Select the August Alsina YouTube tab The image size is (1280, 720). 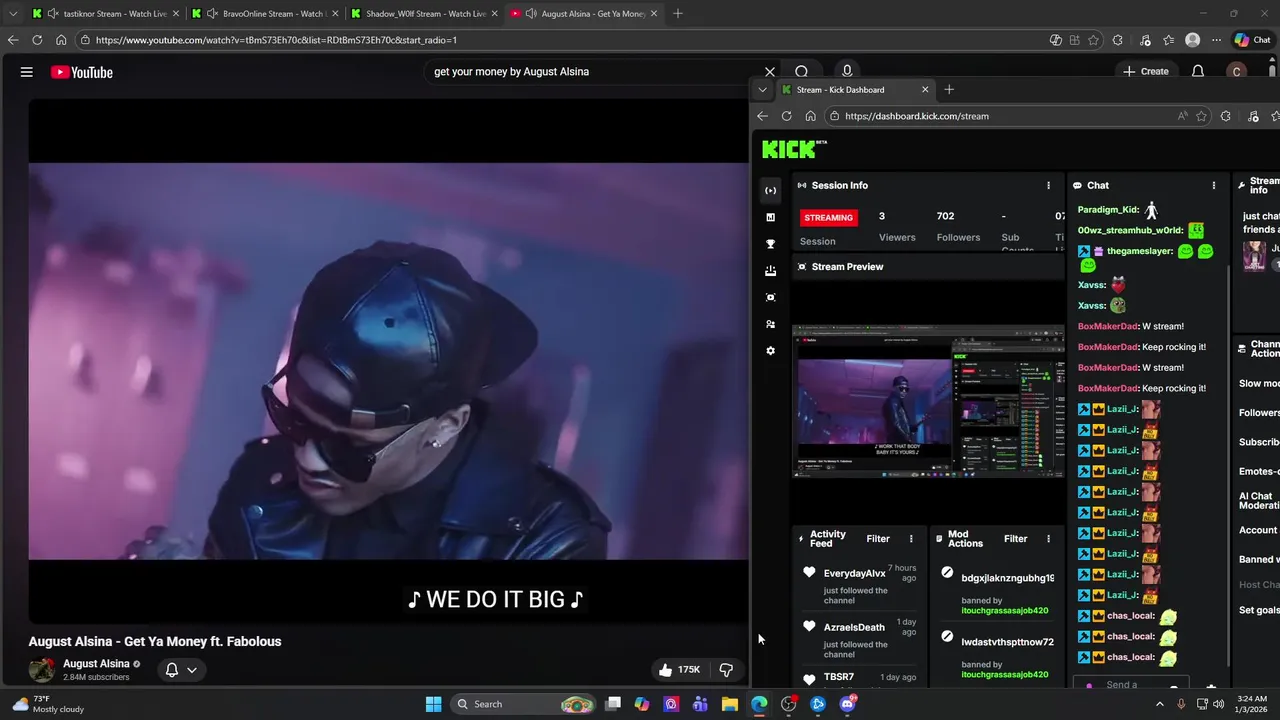pyautogui.click(x=583, y=14)
